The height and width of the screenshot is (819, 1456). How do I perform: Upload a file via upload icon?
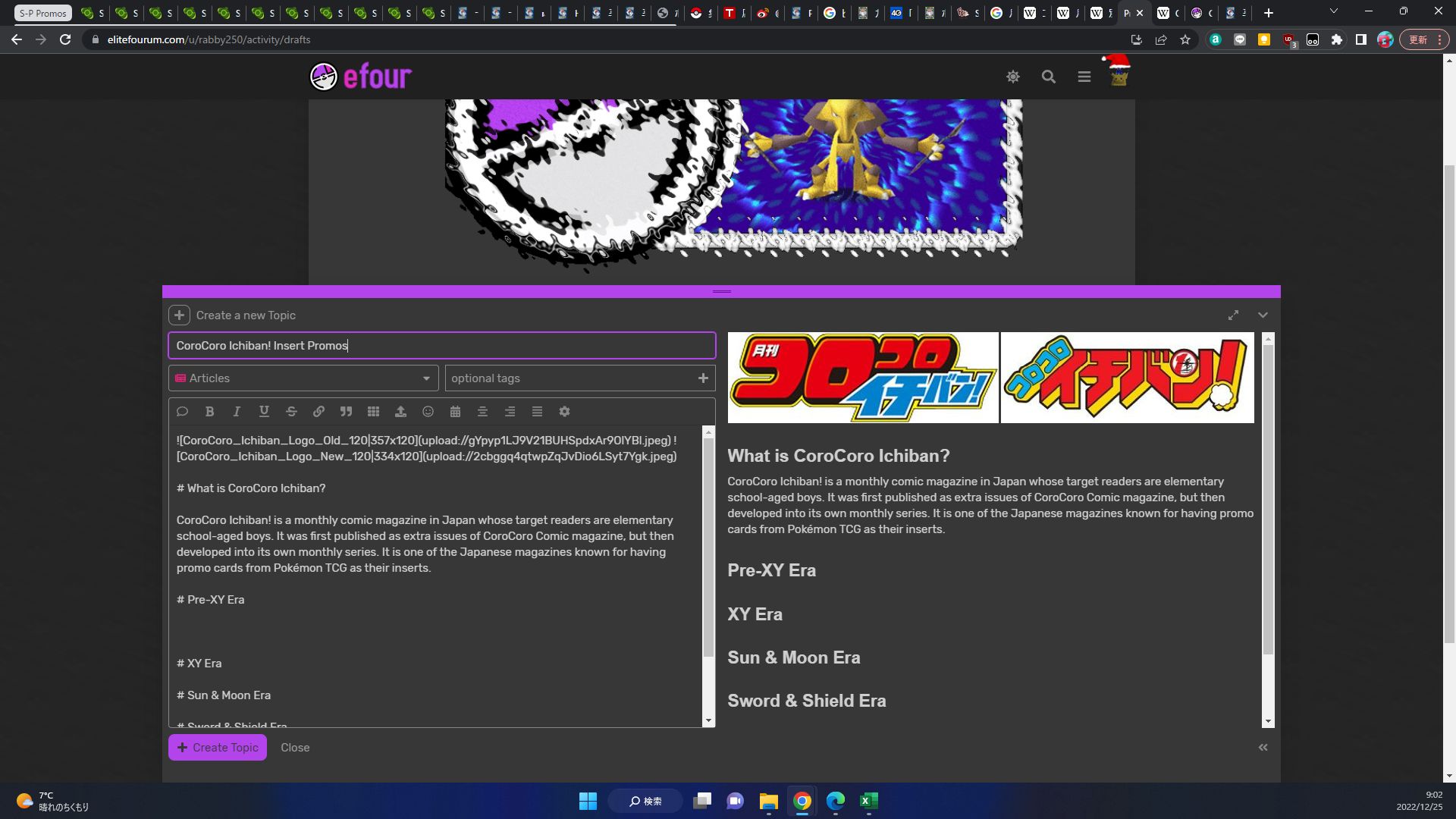[x=400, y=412]
